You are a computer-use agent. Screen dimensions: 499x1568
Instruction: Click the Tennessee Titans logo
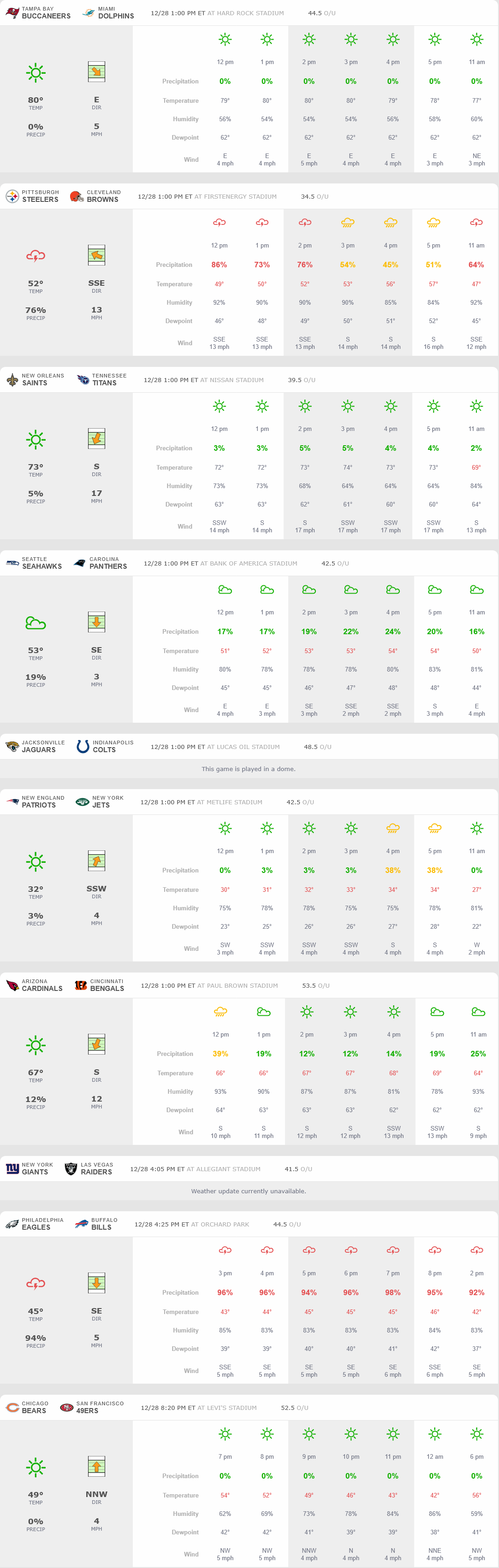pos(83,380)
